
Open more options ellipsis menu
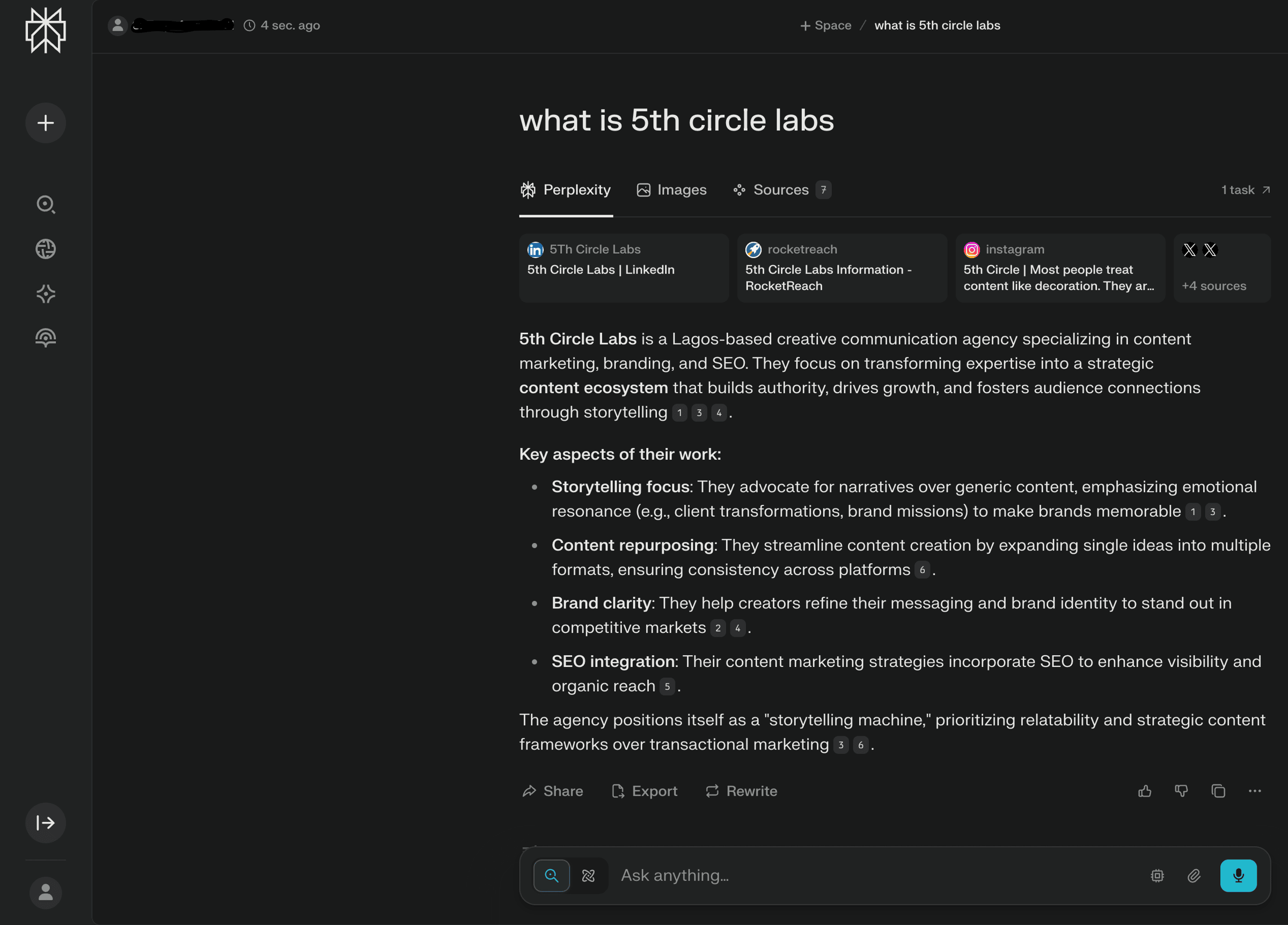(x=1255, y=791)
